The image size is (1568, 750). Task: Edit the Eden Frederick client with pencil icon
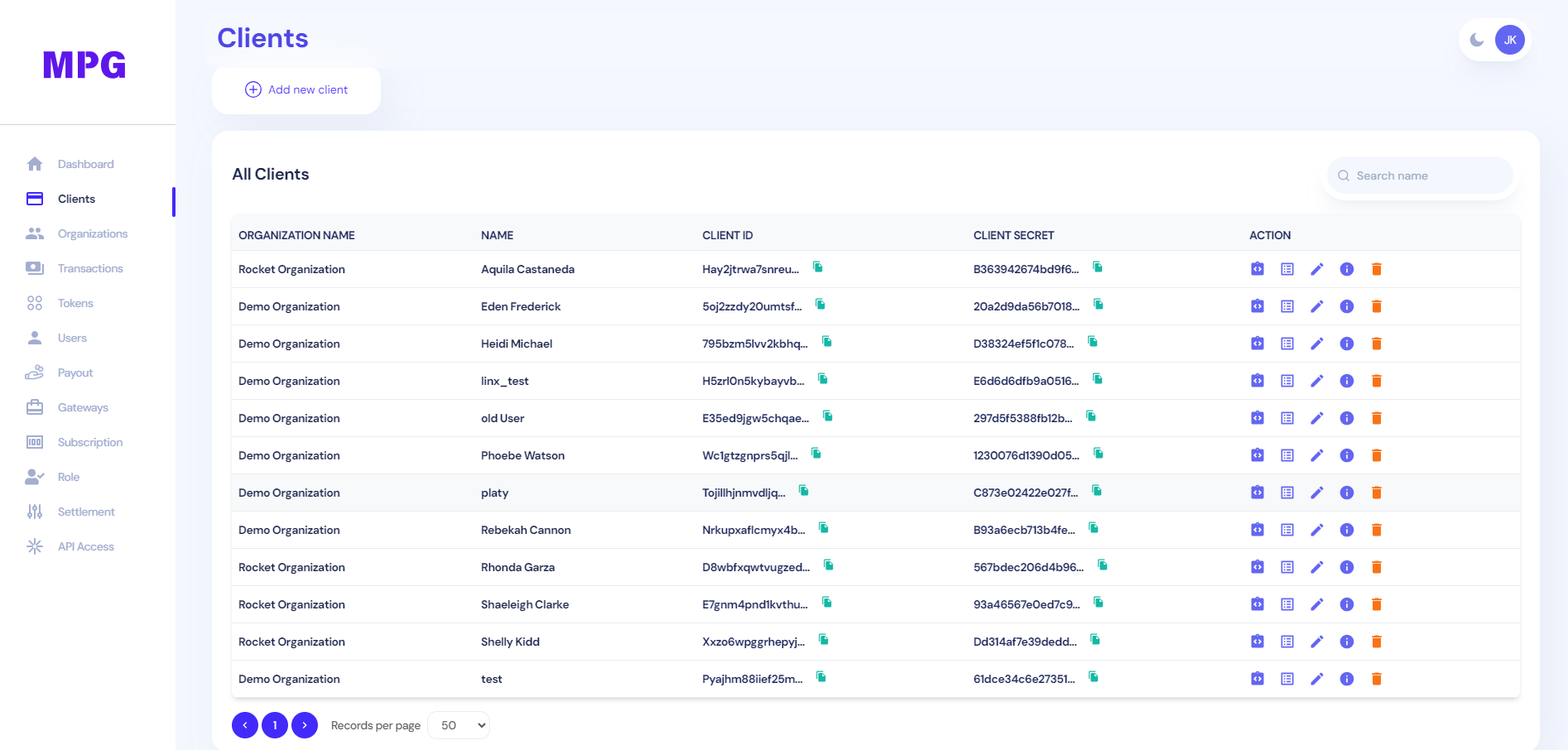pos(1316,306)
